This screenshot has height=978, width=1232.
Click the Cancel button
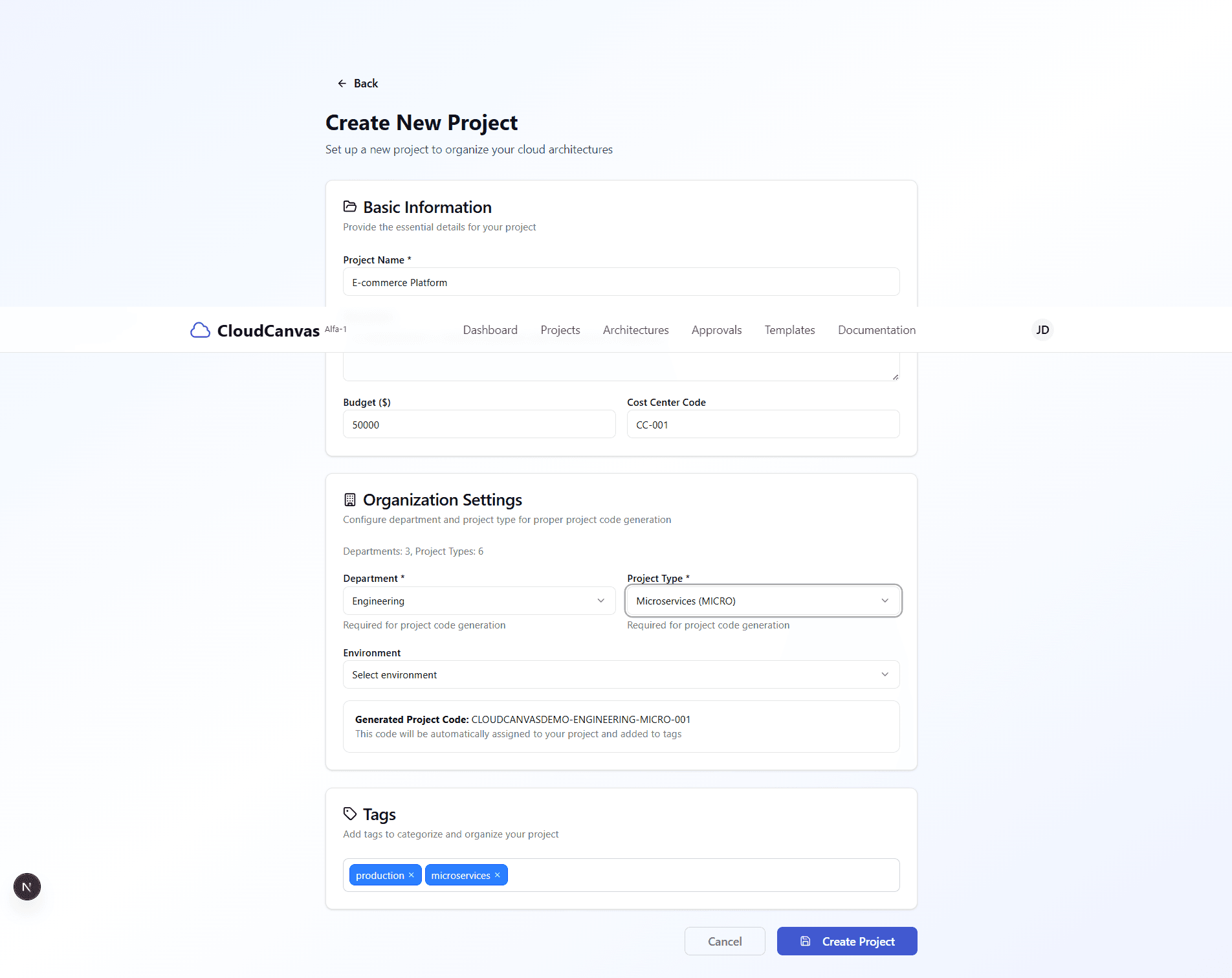click(724, 940)
